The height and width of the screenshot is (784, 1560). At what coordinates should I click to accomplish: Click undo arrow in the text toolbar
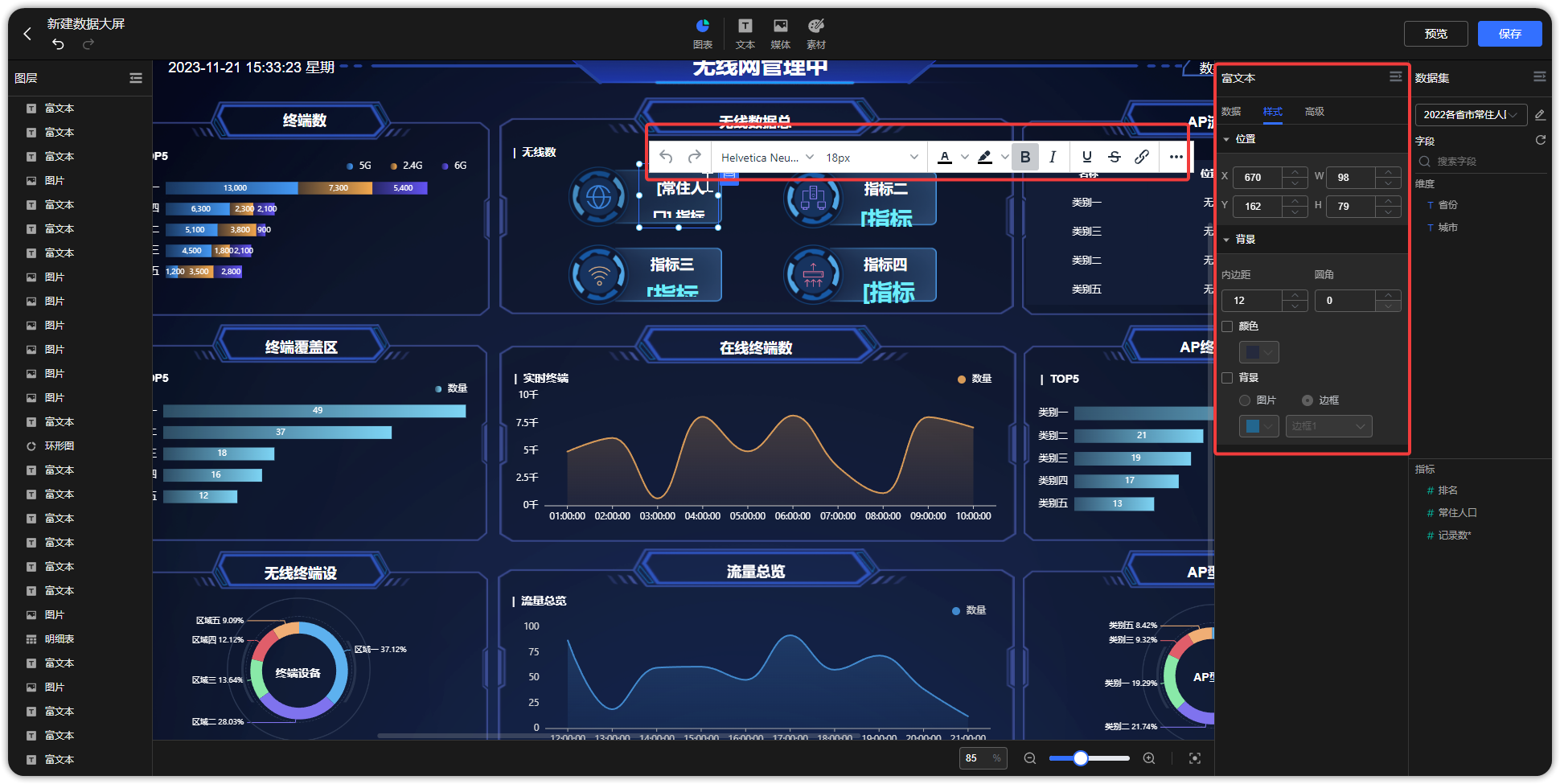coord(666,157)
